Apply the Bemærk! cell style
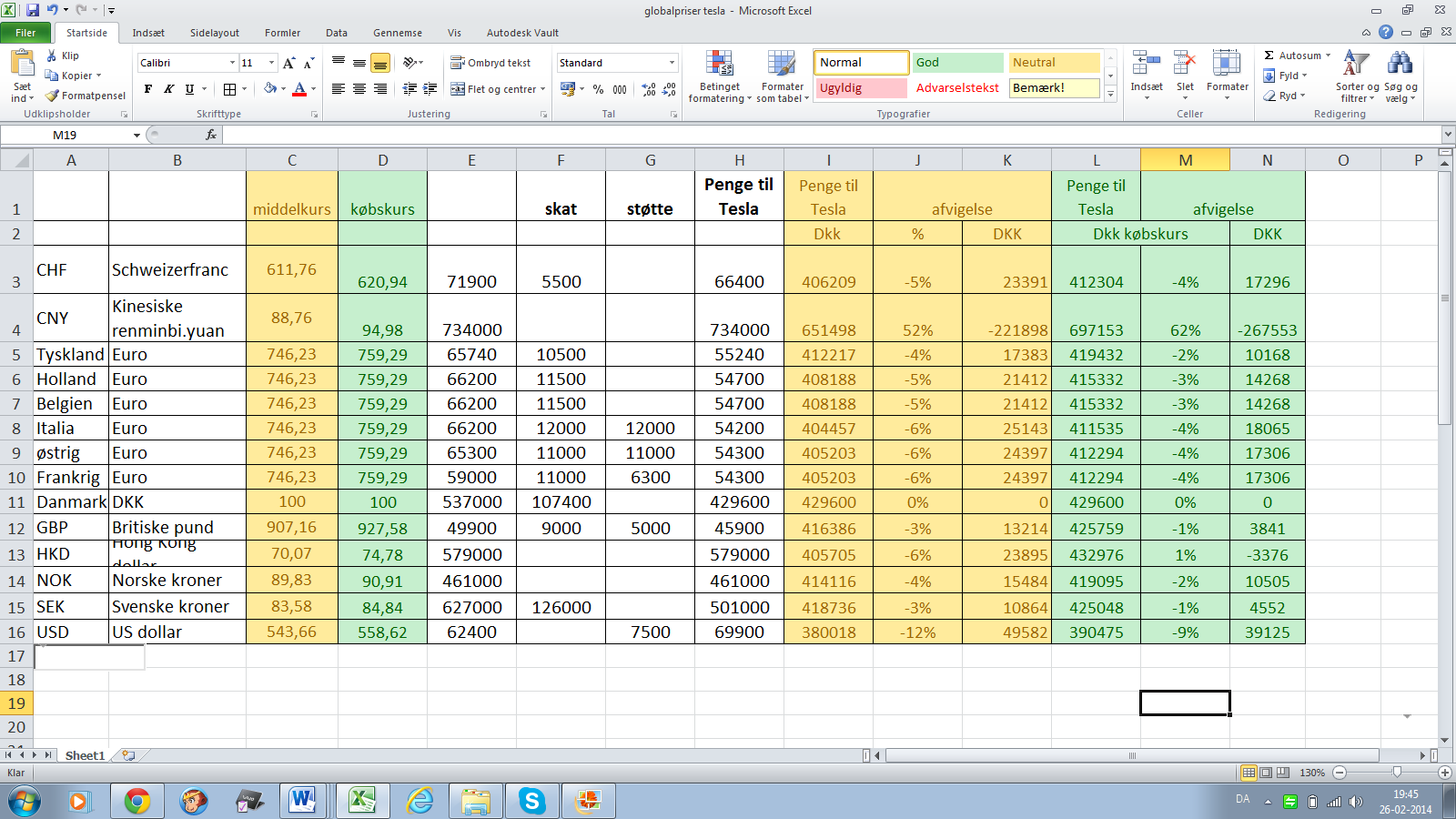The image size is (1456, 819). (1055, 88)
